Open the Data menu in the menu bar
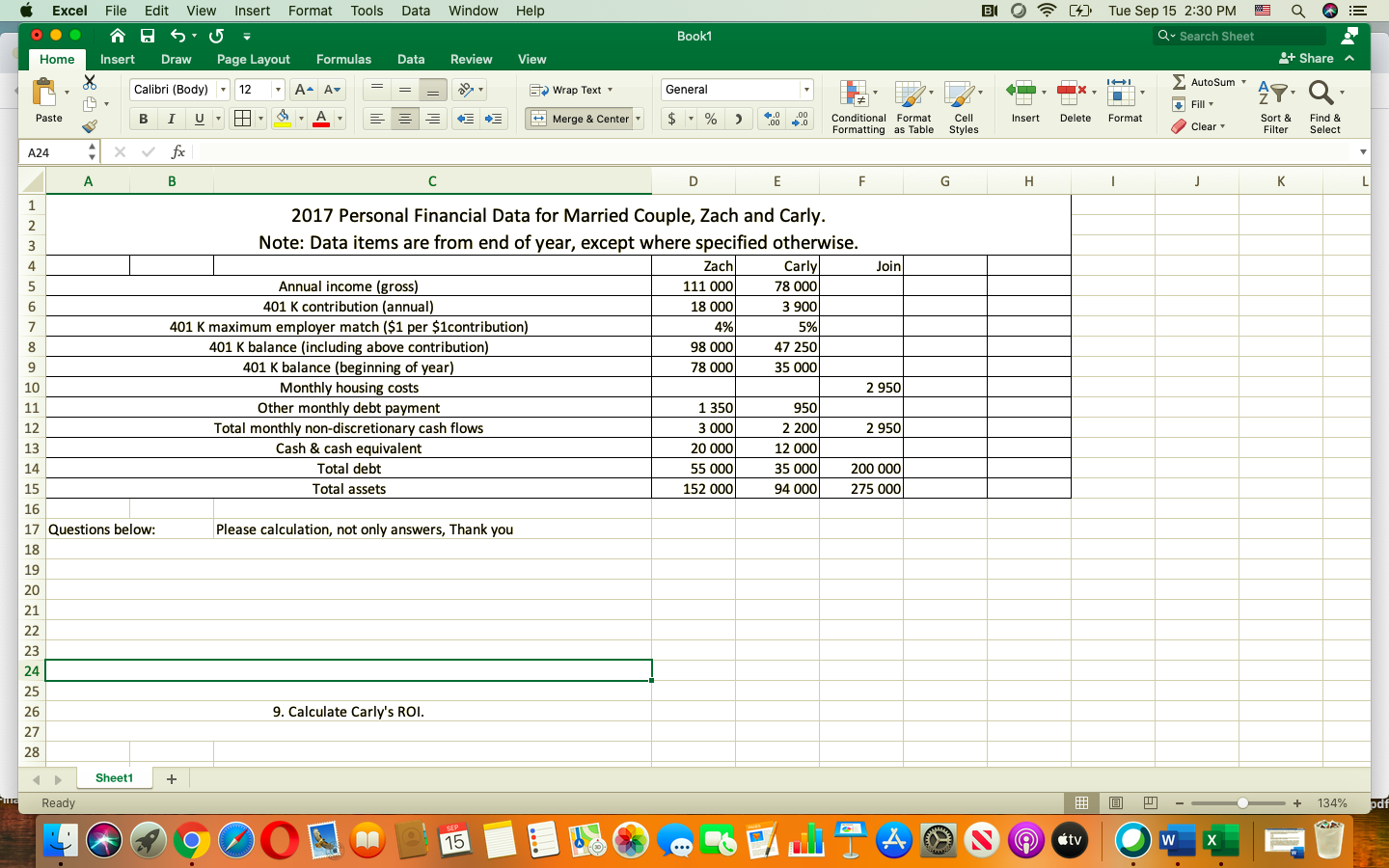Image resolution: width=1389 pixels, height=868 pixels. coord(415,11)
